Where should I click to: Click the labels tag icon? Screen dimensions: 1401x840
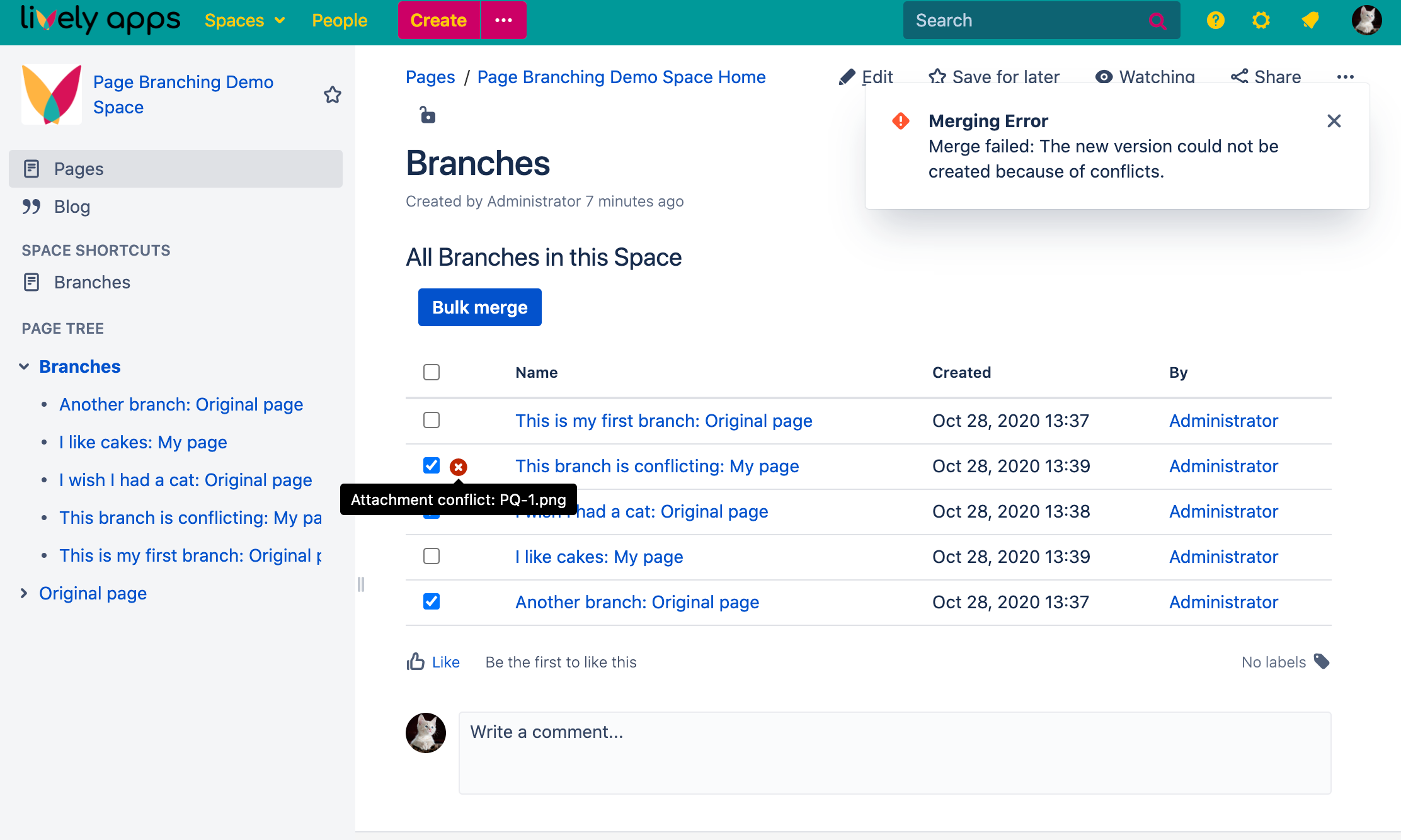pos(1322,662)
